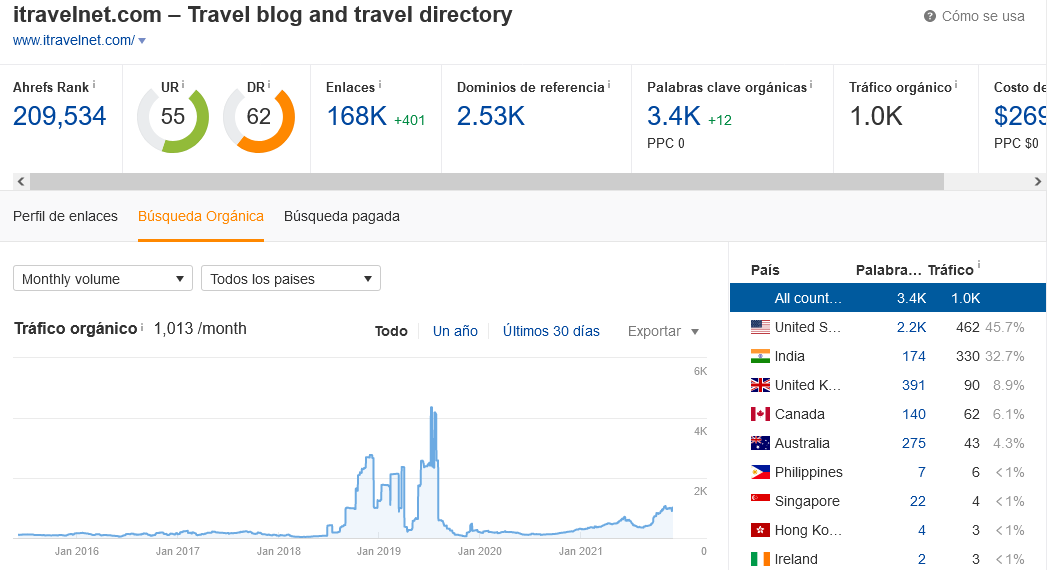Click the Philippines flag icon
Screen dimensions: 1051x570
(x=760, y=472)
